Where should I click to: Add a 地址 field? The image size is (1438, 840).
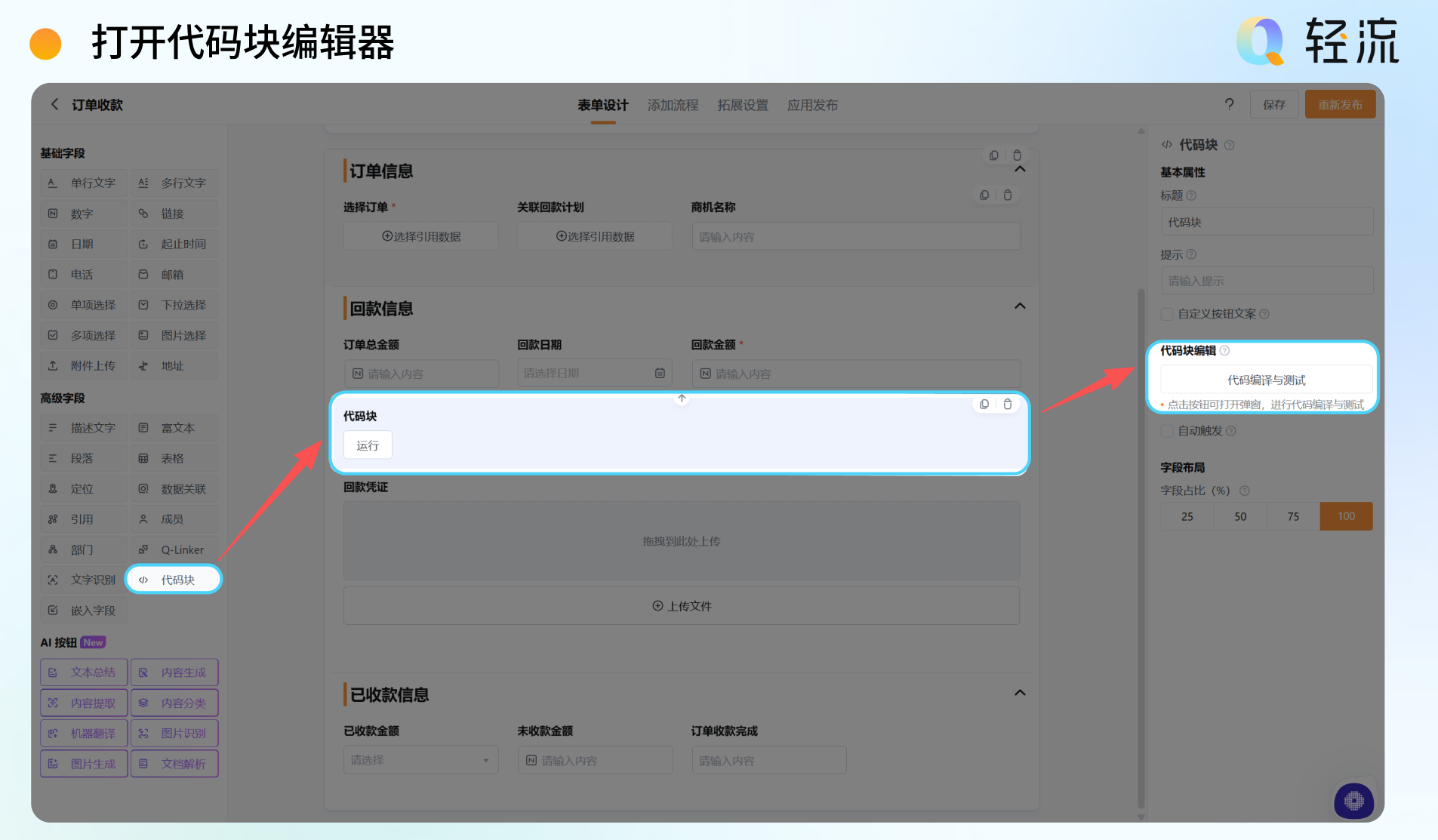(x=174, y=366)
